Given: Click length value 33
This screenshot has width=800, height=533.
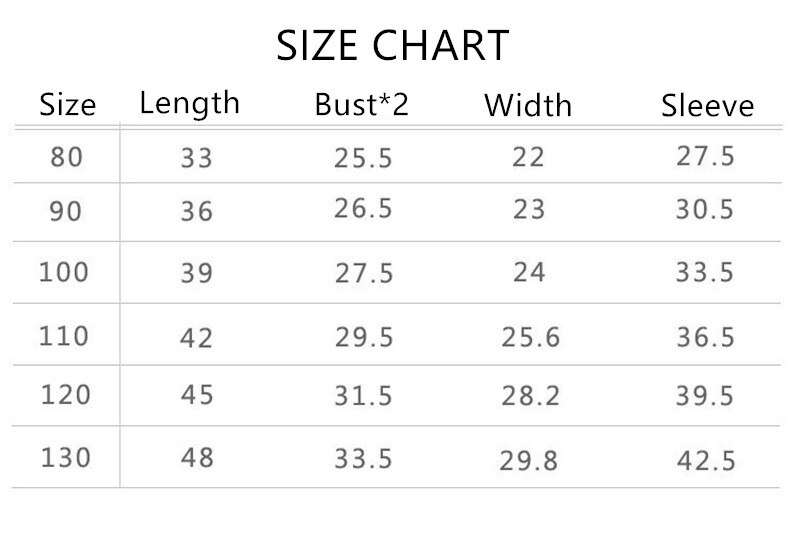Looking at the screenshot, I should pyautogui.click(x=196, y=158).
